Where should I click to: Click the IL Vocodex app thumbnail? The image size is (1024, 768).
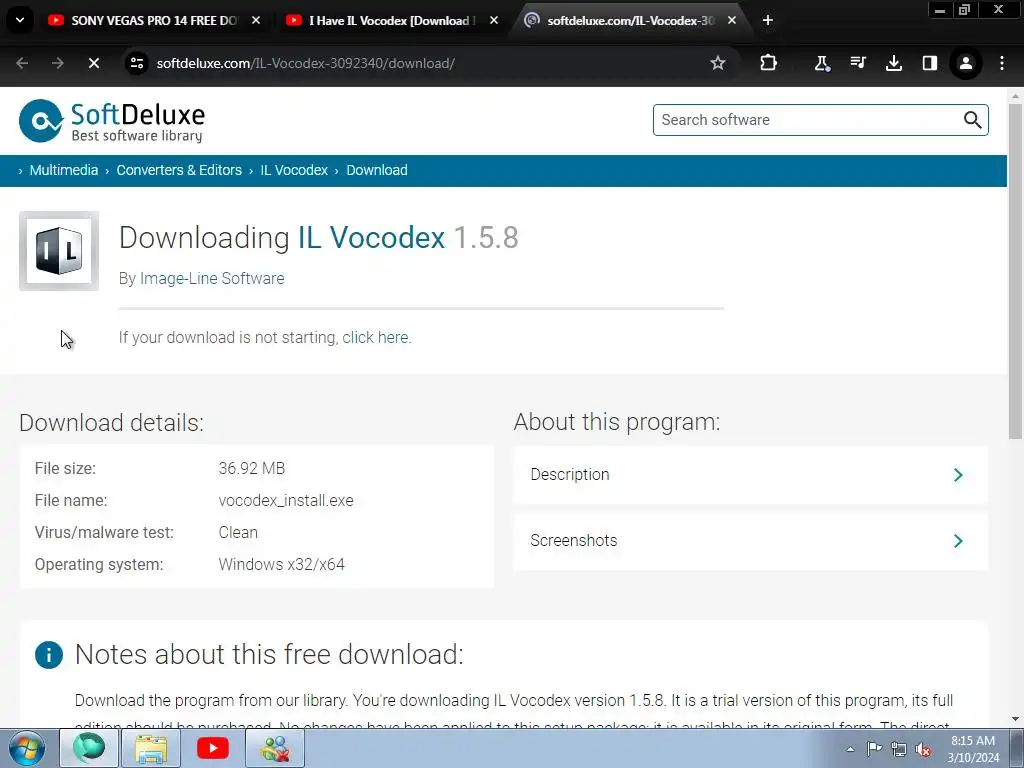(59, 251)
